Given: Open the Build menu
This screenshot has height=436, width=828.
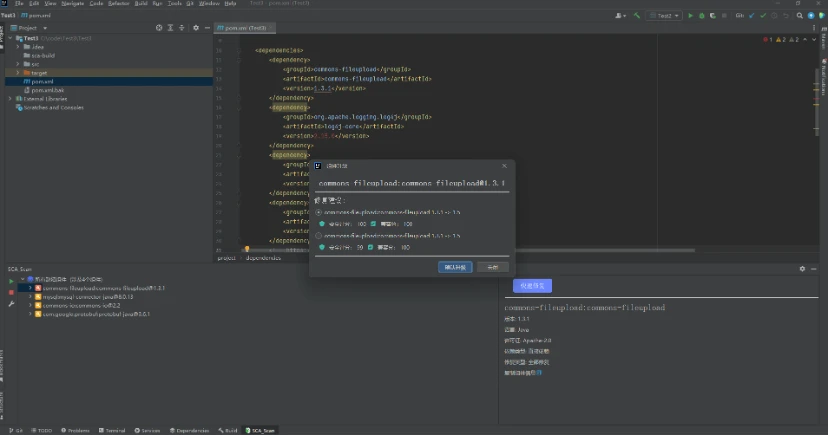Looking at the screenshot, I should coord(141,3).
